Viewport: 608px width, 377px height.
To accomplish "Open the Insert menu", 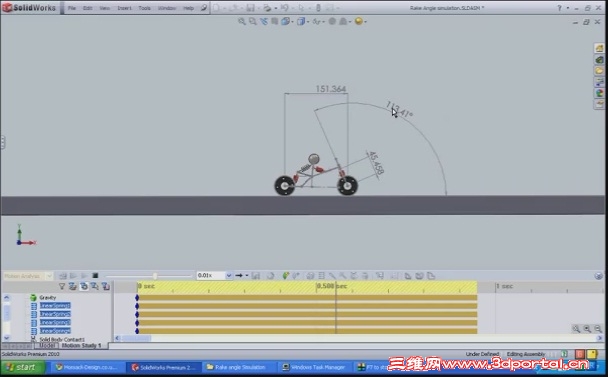I will click(x=124, y=8).
